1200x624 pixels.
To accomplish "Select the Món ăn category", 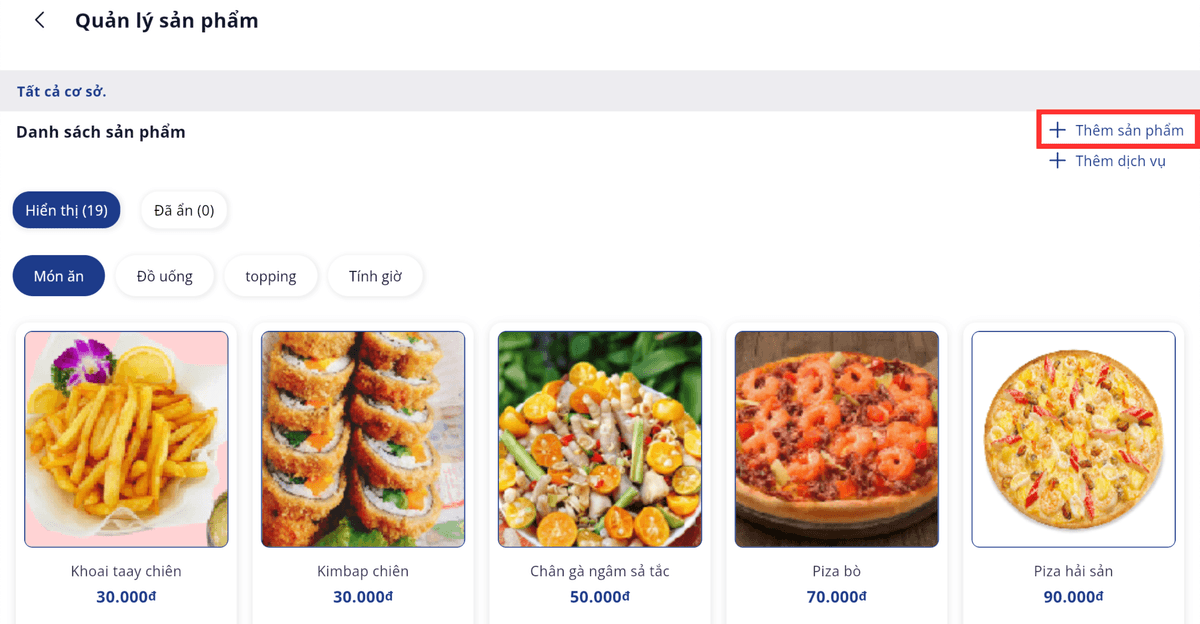I will (x=58, y=276).
